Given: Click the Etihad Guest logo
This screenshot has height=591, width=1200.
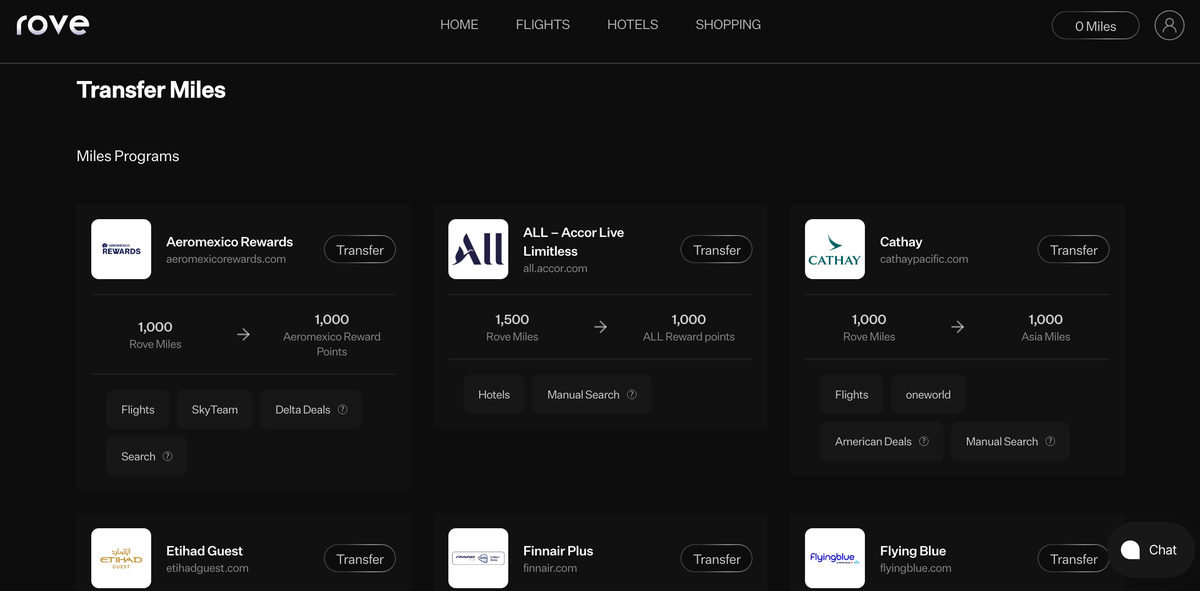Looking at the screenshot, I should 121,558.
